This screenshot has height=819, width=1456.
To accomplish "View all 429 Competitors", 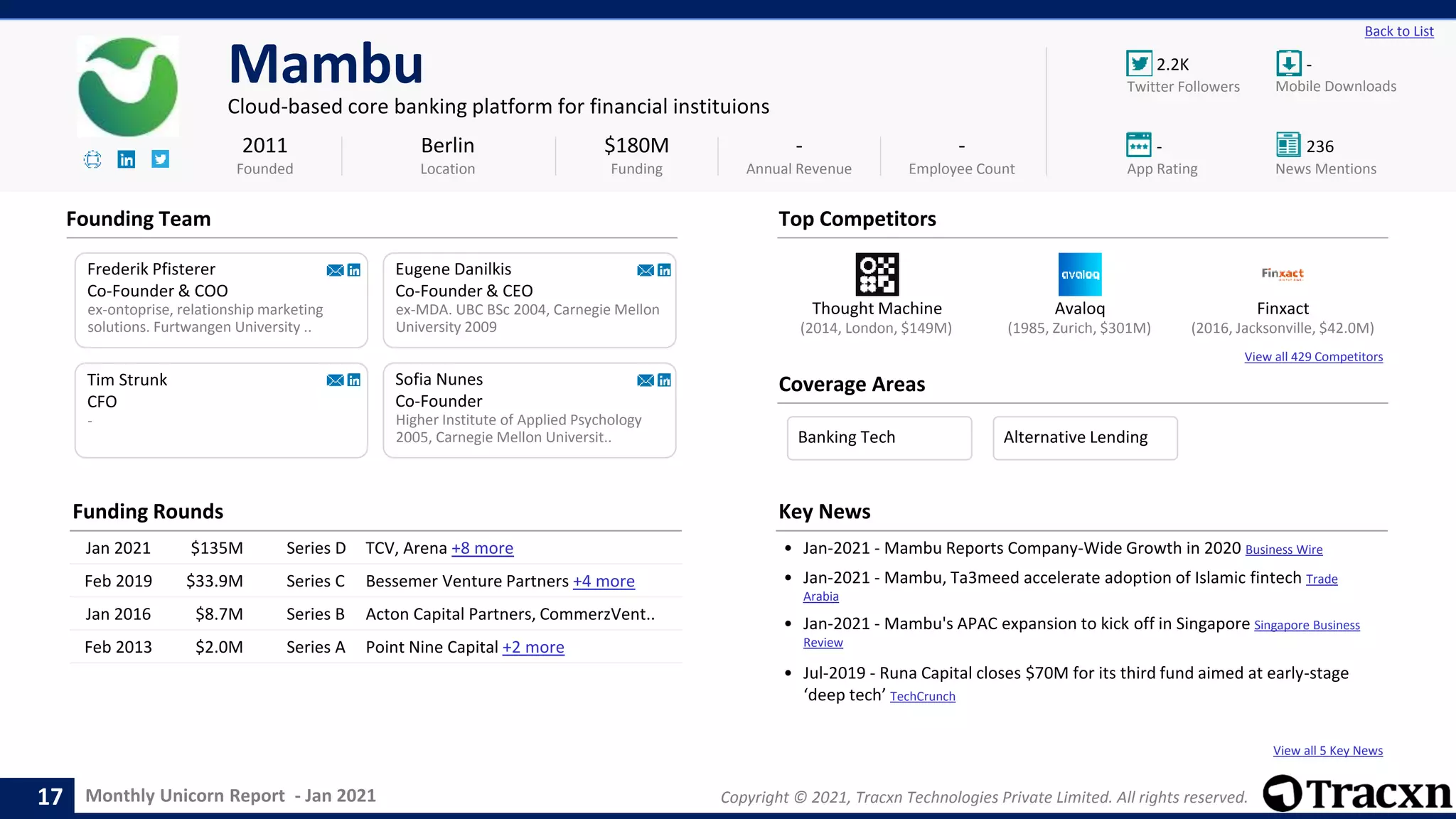I will (x=1314, y=357).
